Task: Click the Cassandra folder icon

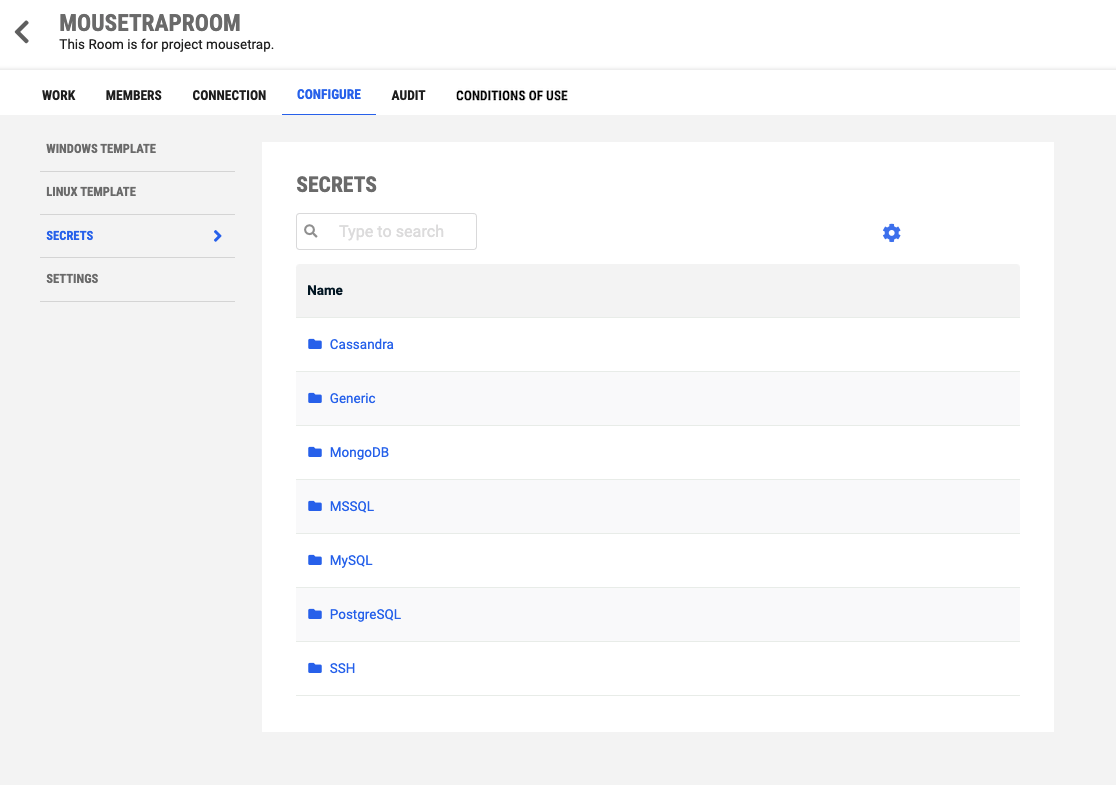Action: click(315, 344)
